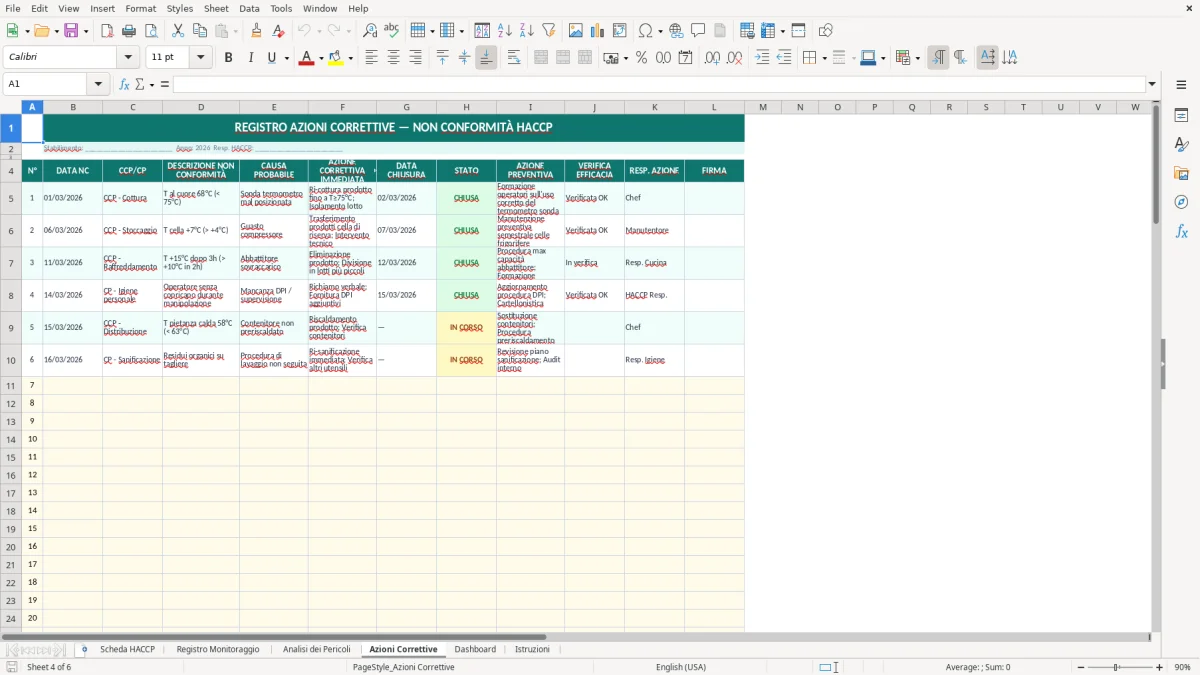Open the Data menu
Screen dimensions: 1200x675
(249, 8)
